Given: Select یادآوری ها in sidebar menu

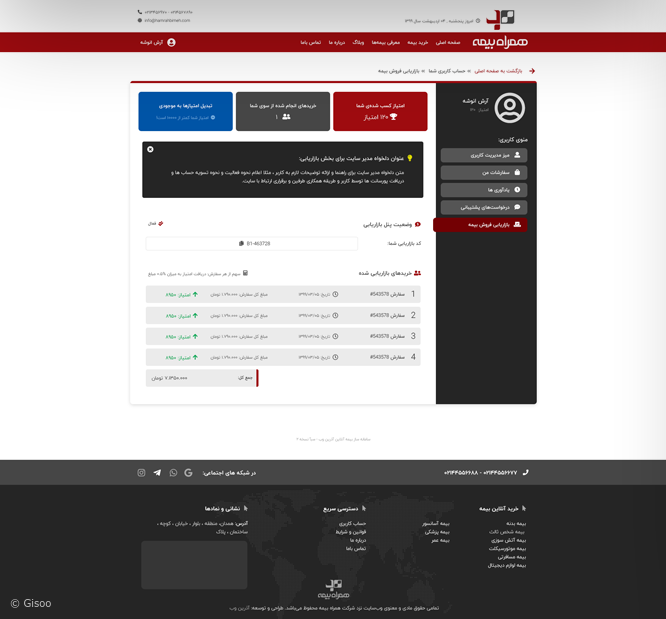Looking at the screenshot, I should pyautogui.click(x=484, y=189).
